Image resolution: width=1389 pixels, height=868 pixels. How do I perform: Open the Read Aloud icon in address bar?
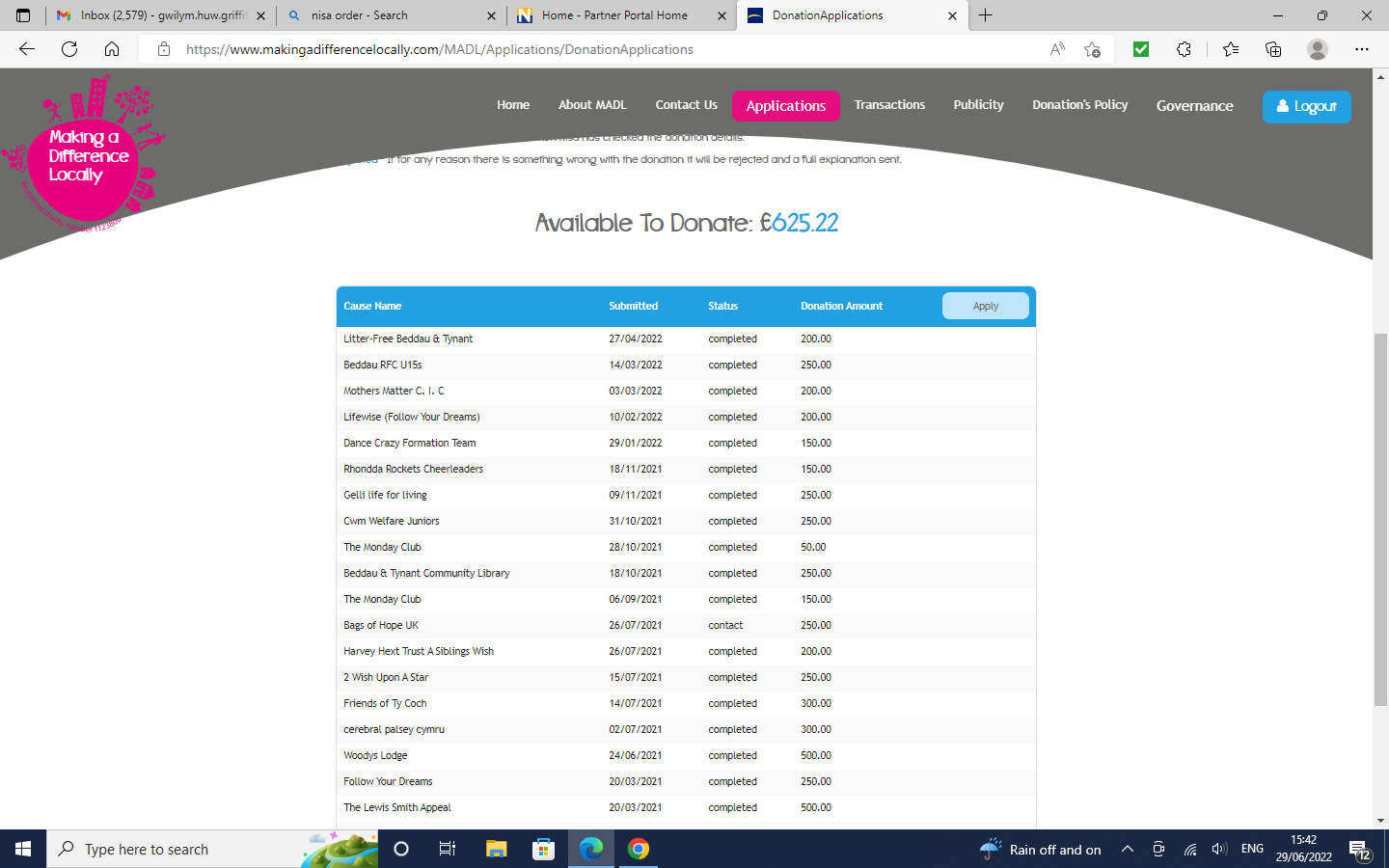click(1057, 49)
